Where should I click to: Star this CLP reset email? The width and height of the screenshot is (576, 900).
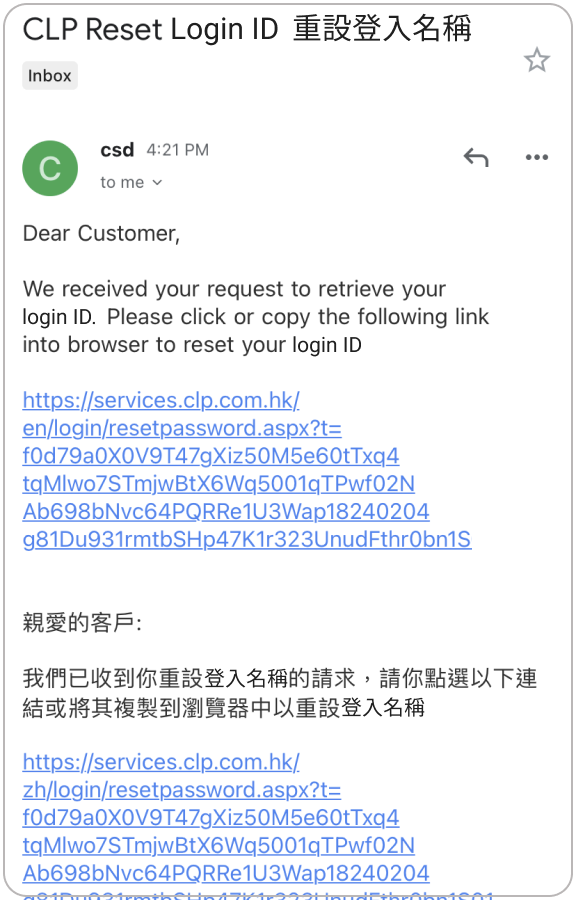click(536, 60)
